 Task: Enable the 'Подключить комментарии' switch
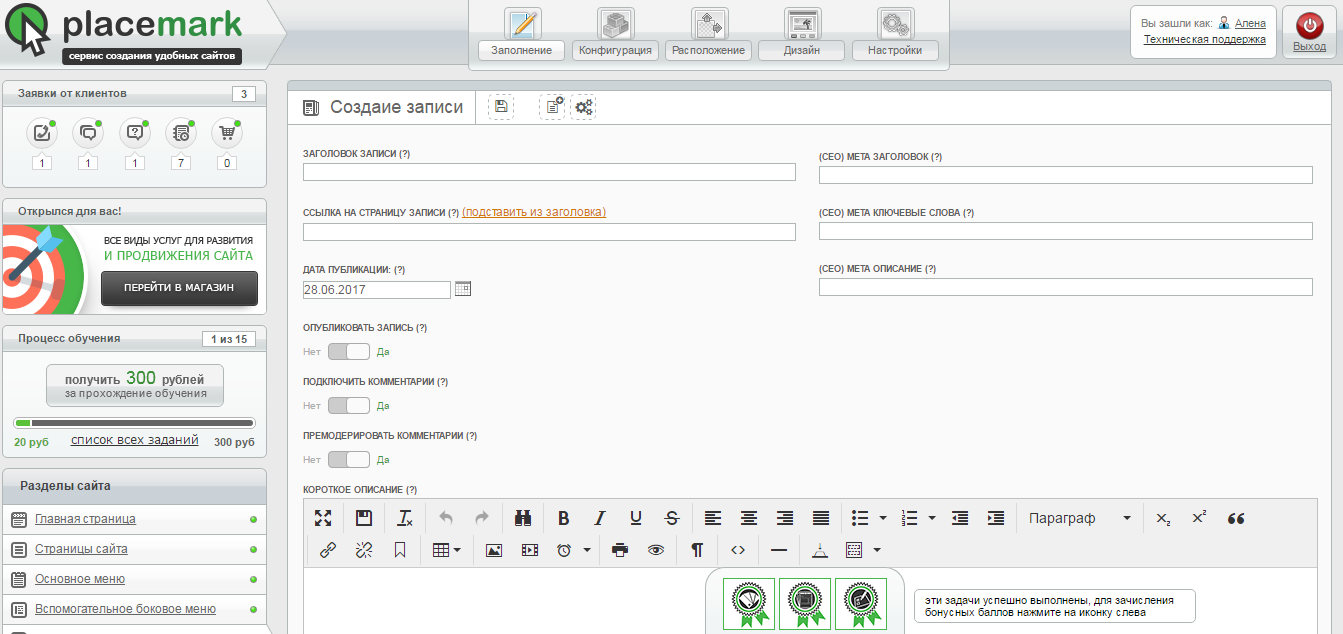(x=349, y=405)
